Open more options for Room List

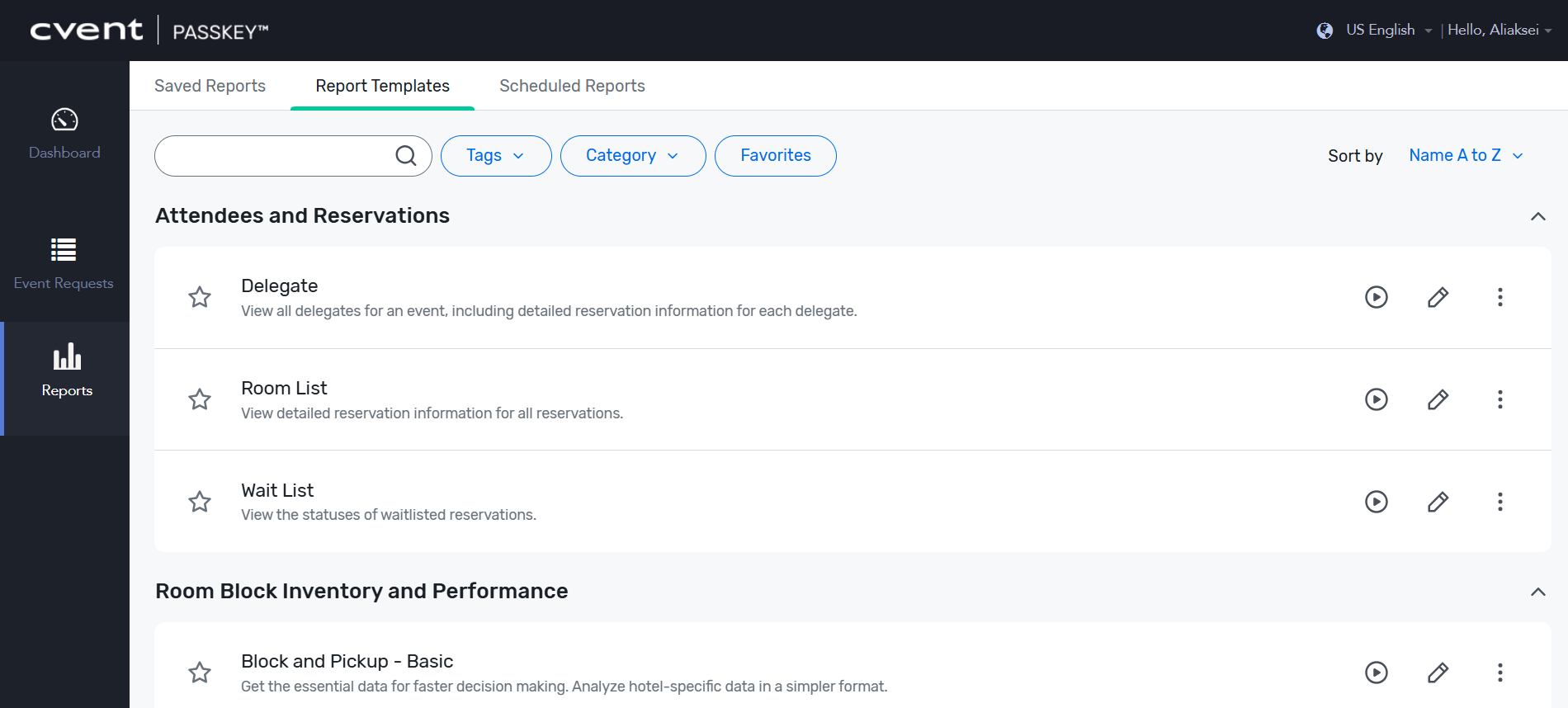pos(1500,399)
